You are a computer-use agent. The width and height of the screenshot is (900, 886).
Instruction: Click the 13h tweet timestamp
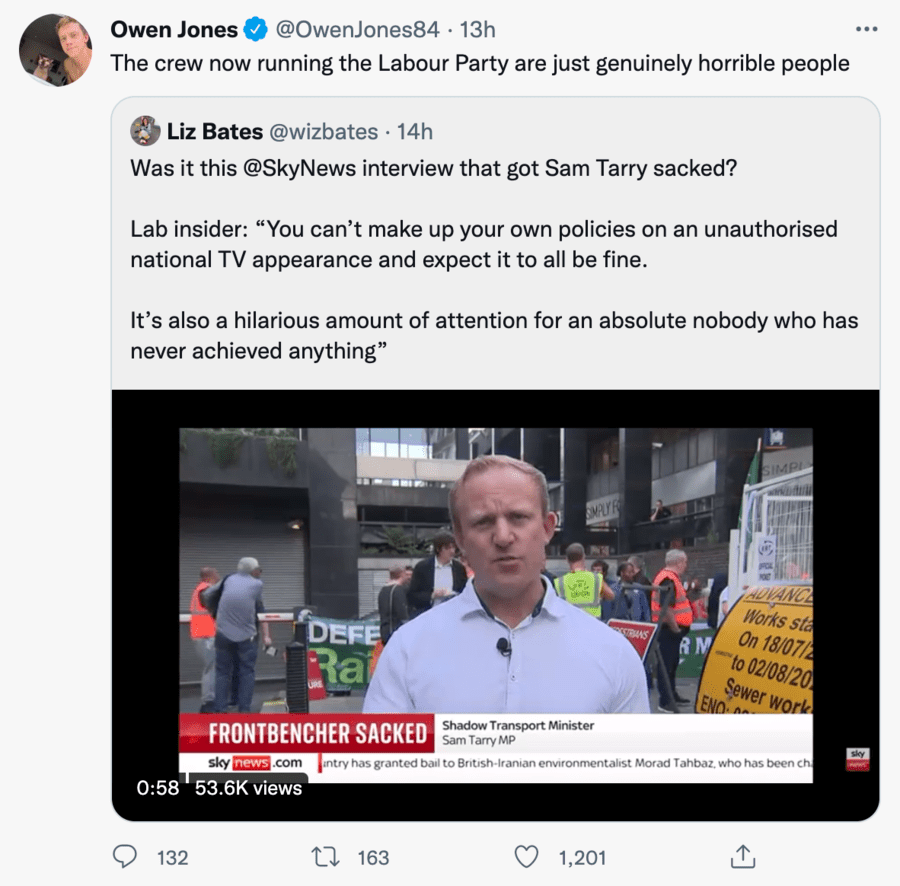click(477, 30)
